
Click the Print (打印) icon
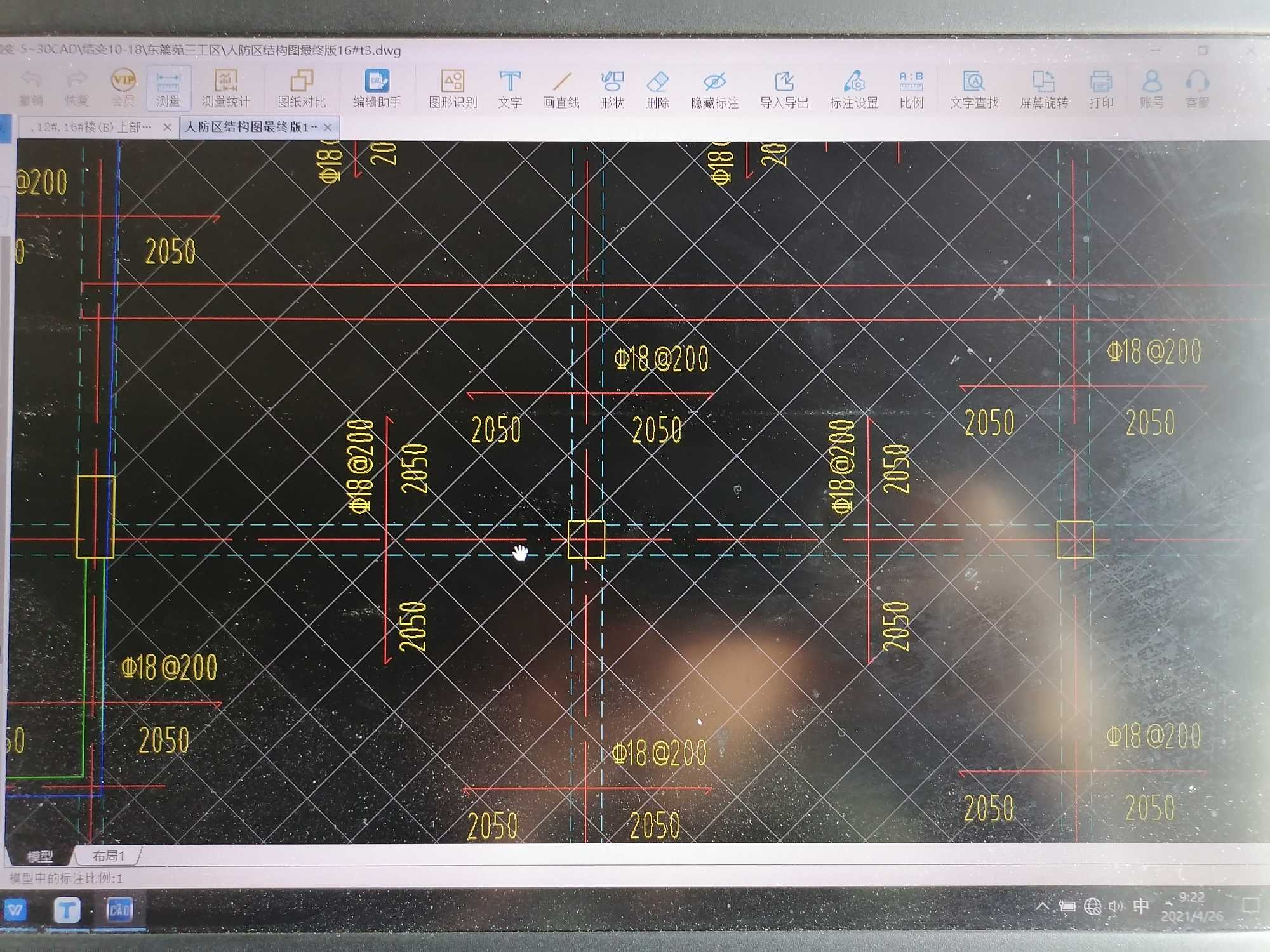pos(1101,90)
